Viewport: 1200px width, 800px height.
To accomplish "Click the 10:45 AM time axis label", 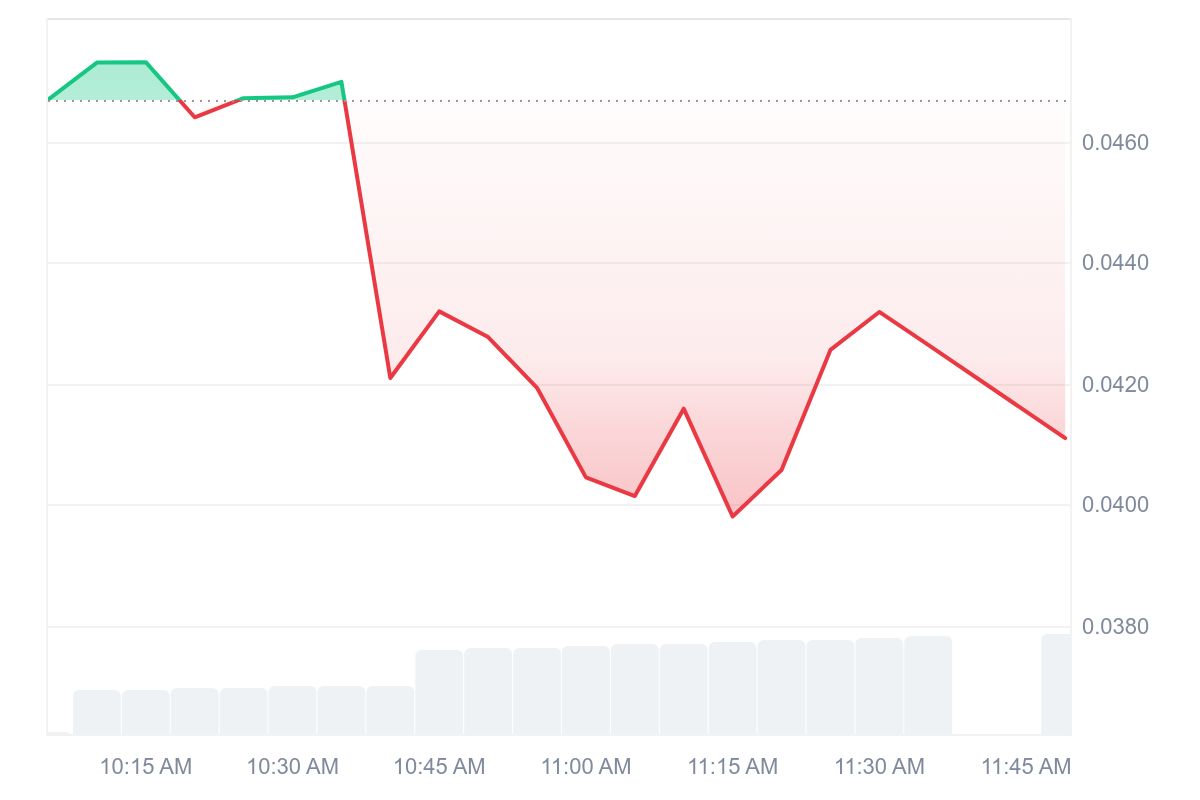I will [439, 767].
